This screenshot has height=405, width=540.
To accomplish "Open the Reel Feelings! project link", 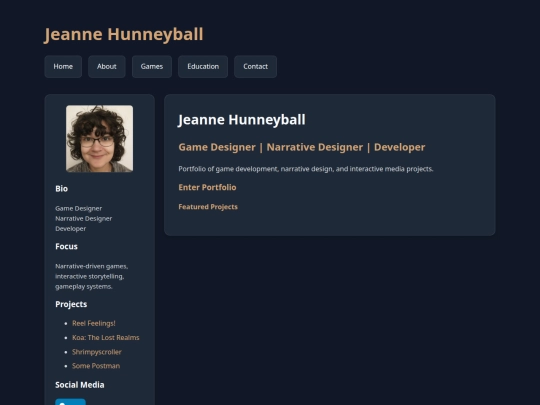I will (x=94, y=323).
